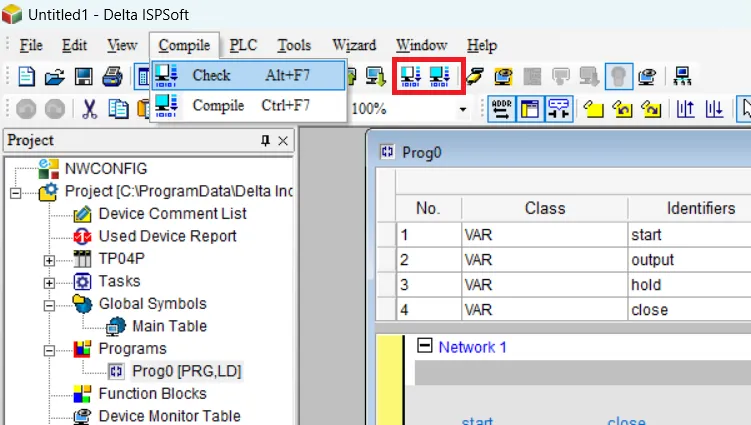Go to next bookmark icon
The width and height of the screenshot is (751, 425).
click(651, 109)
